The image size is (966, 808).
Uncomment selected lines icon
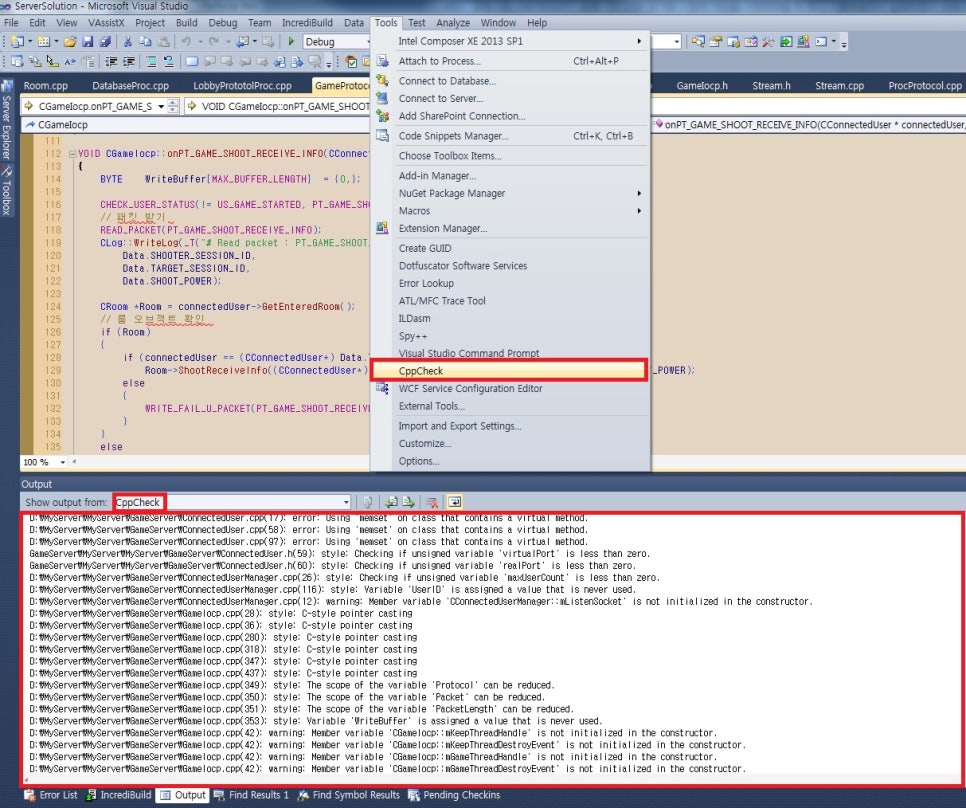(168, 62)
